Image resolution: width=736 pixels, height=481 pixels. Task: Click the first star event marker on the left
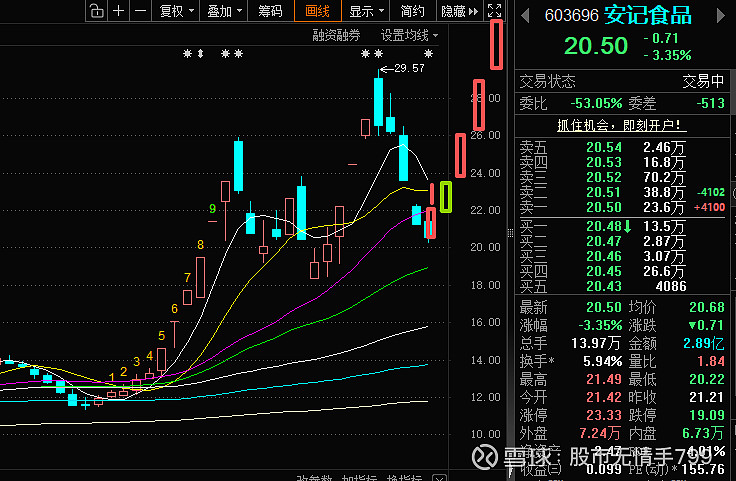[x=187, y=53]
